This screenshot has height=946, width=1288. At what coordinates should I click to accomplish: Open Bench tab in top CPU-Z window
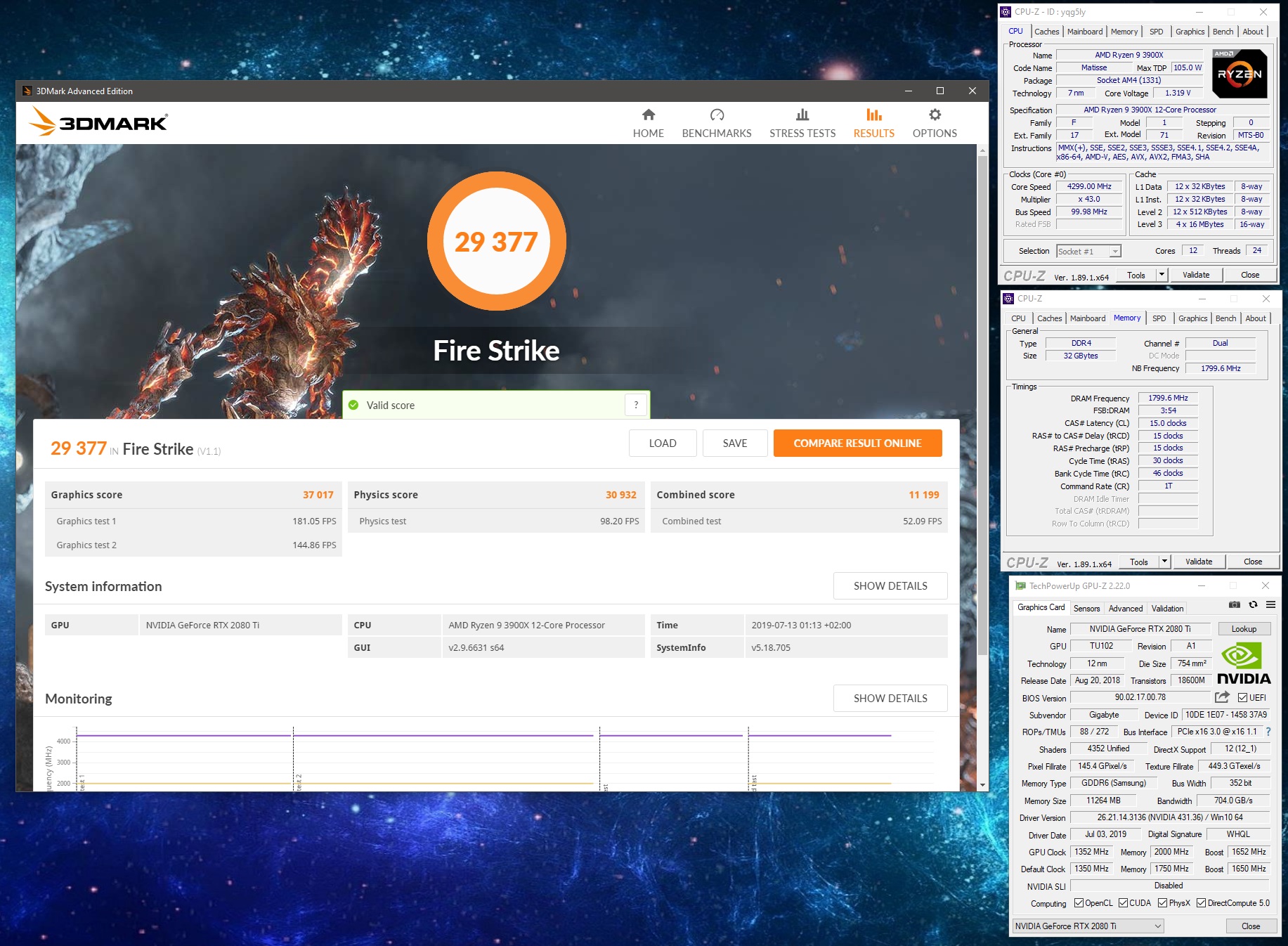[x=1223, y=32]
